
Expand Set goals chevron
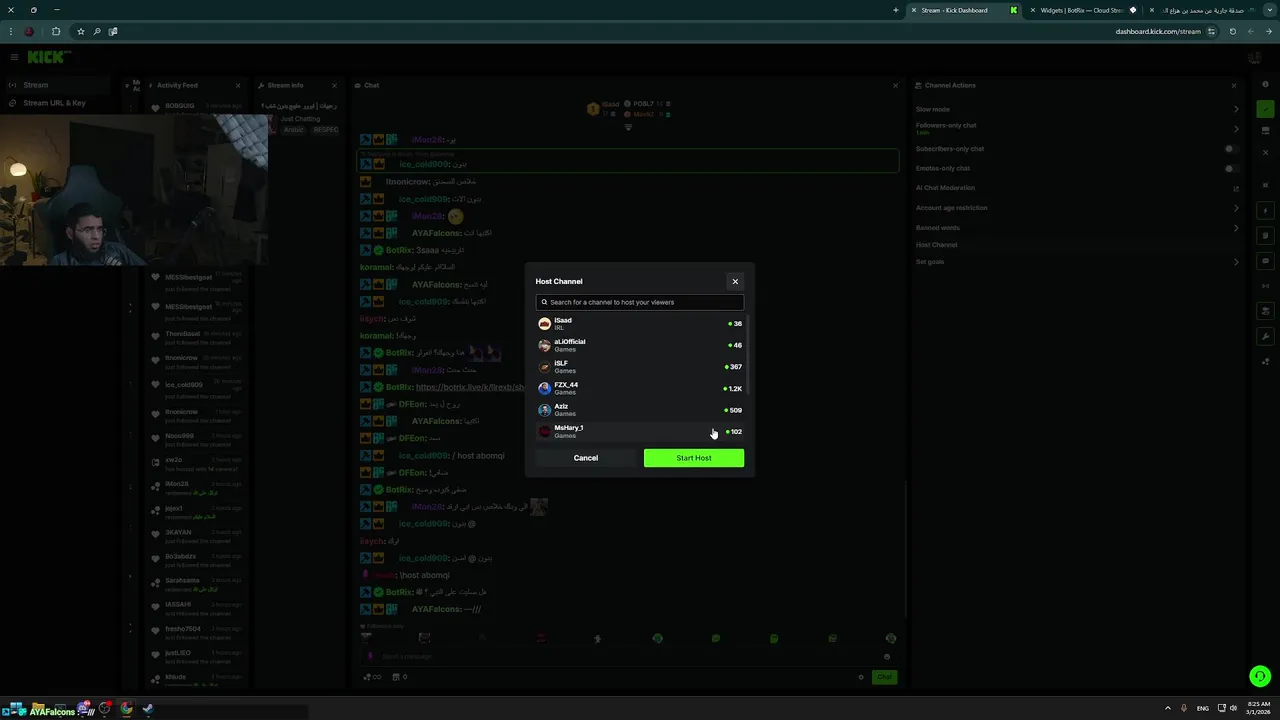point(1236,262)
